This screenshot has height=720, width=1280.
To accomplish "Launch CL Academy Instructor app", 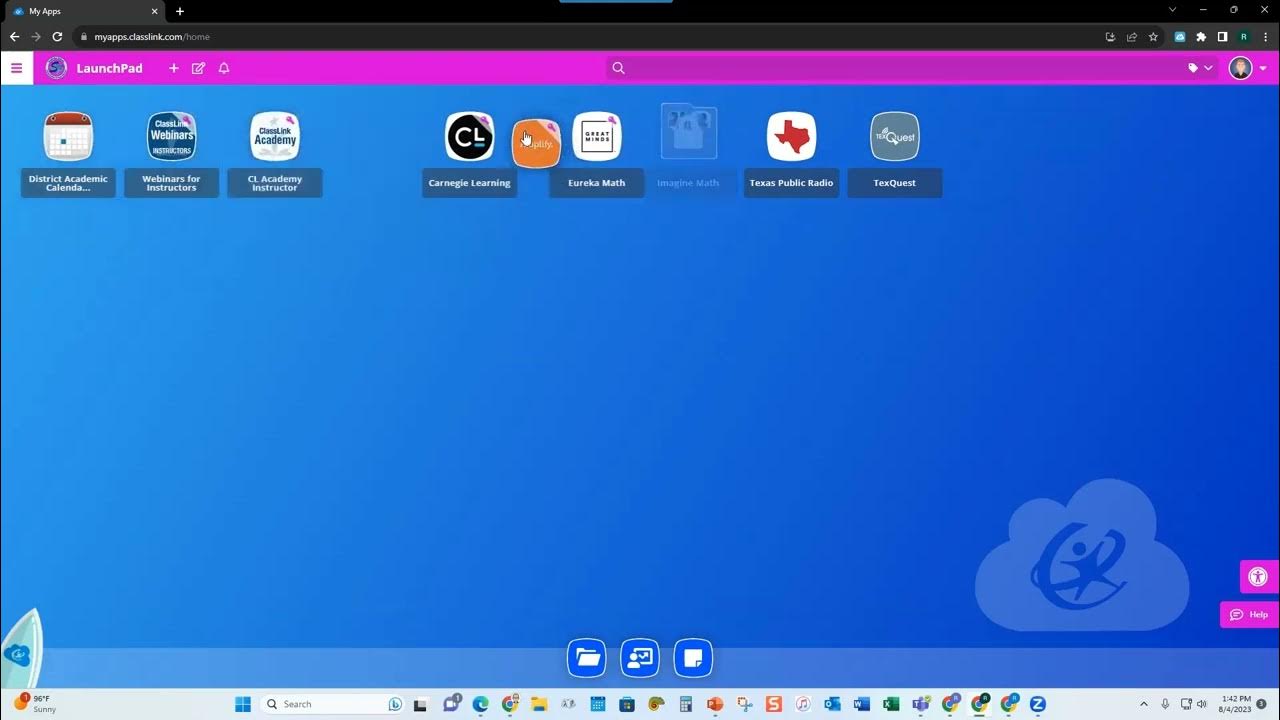I will tap(275, 137).
